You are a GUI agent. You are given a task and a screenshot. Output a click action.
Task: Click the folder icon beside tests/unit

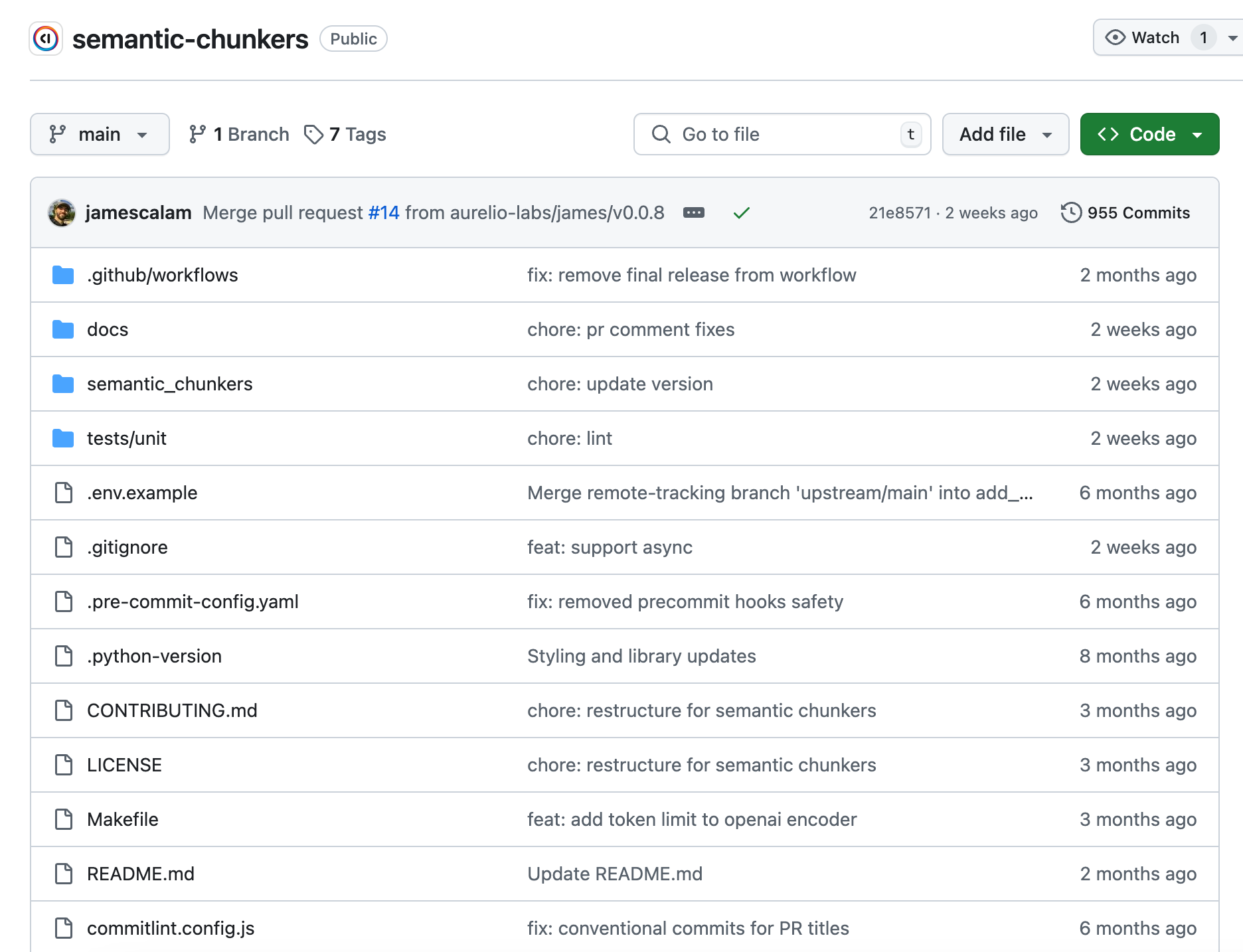63,438
